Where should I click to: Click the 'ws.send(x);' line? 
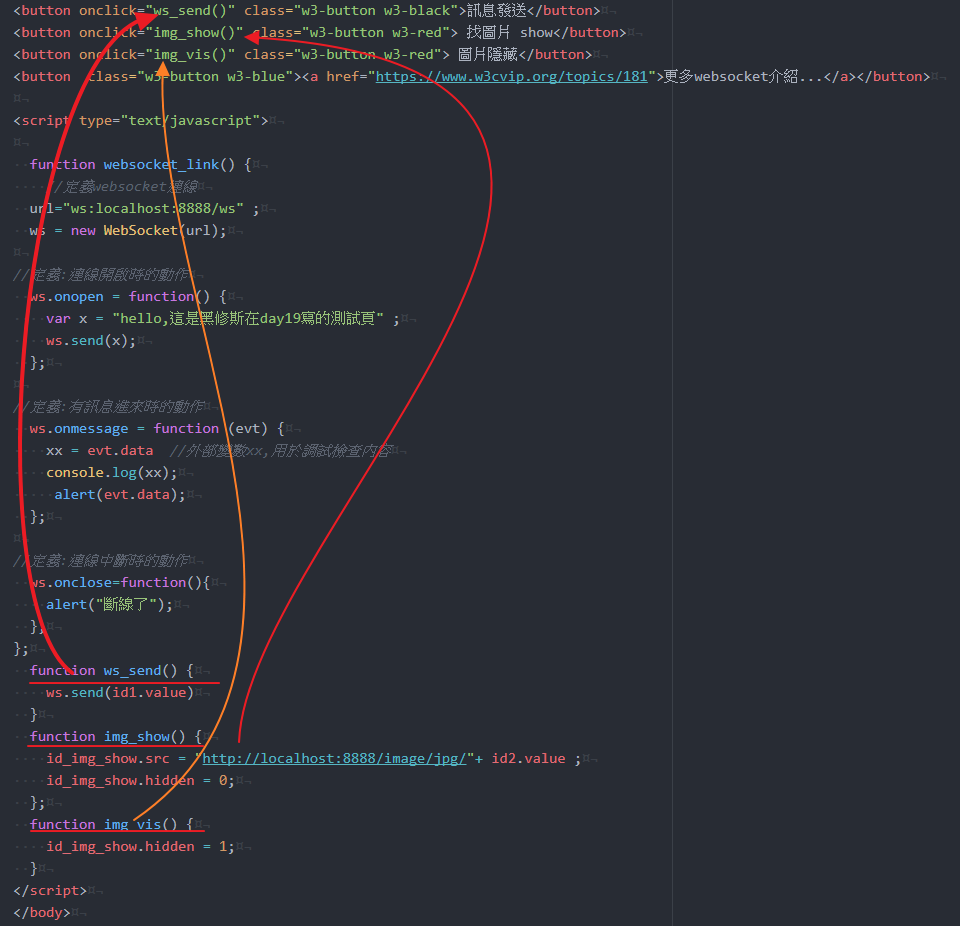point(91,341)
